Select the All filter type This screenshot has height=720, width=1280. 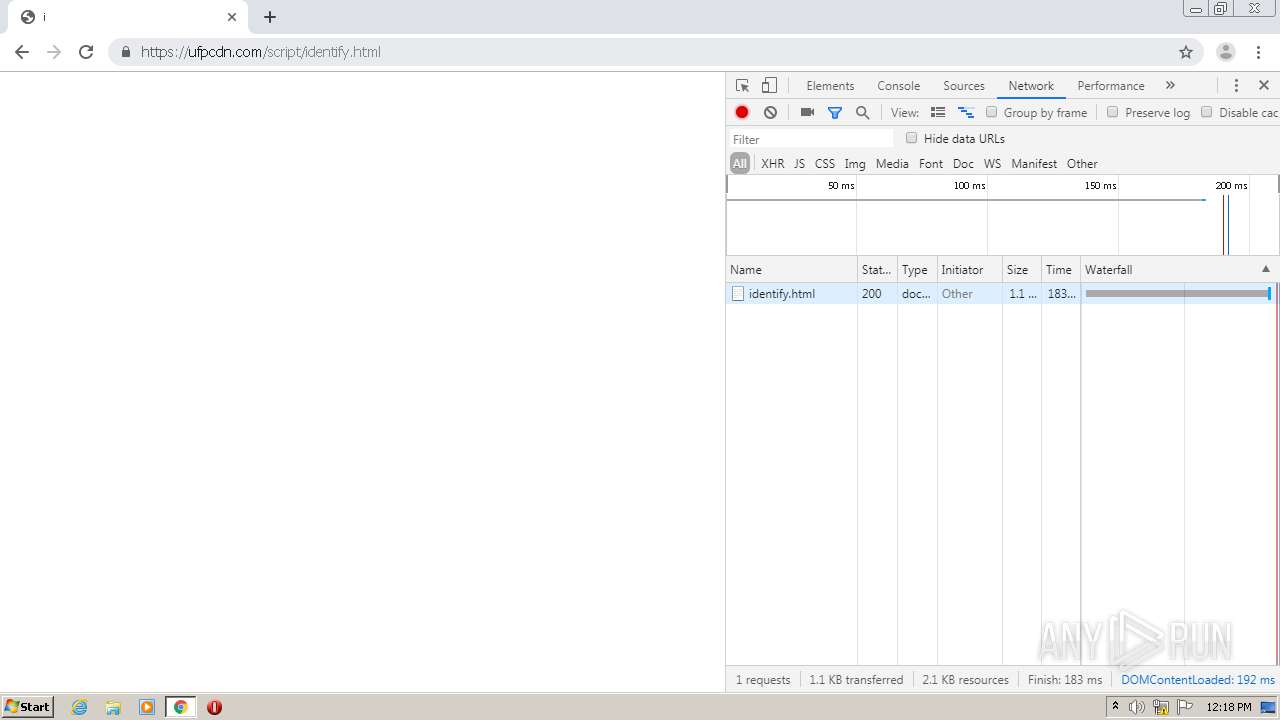[x=740, y=163]
